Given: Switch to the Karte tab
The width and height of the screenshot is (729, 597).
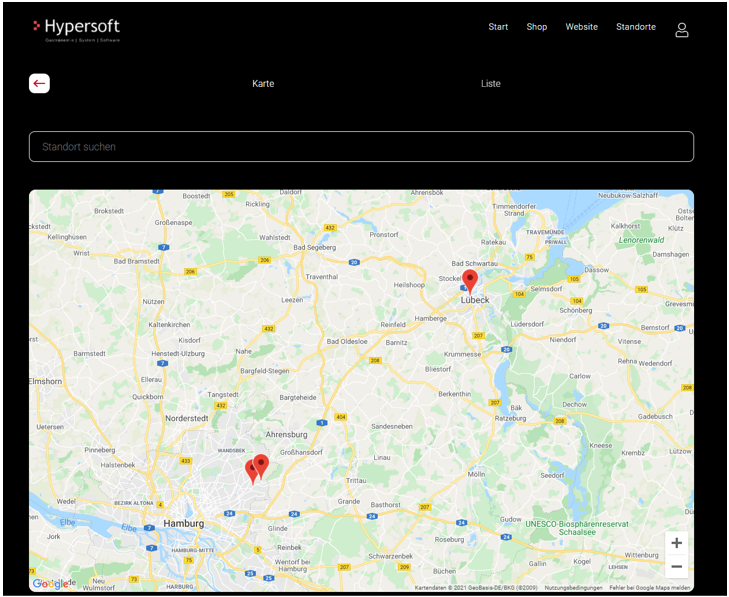Looking at the screenshot, I should pyautogui.click(x=263, y=84).
